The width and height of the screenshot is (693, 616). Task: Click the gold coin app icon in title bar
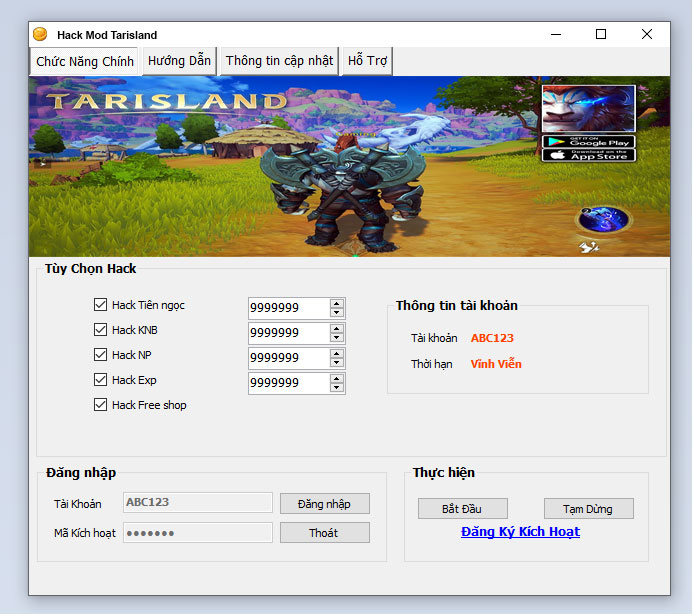[x=40, y=34]
